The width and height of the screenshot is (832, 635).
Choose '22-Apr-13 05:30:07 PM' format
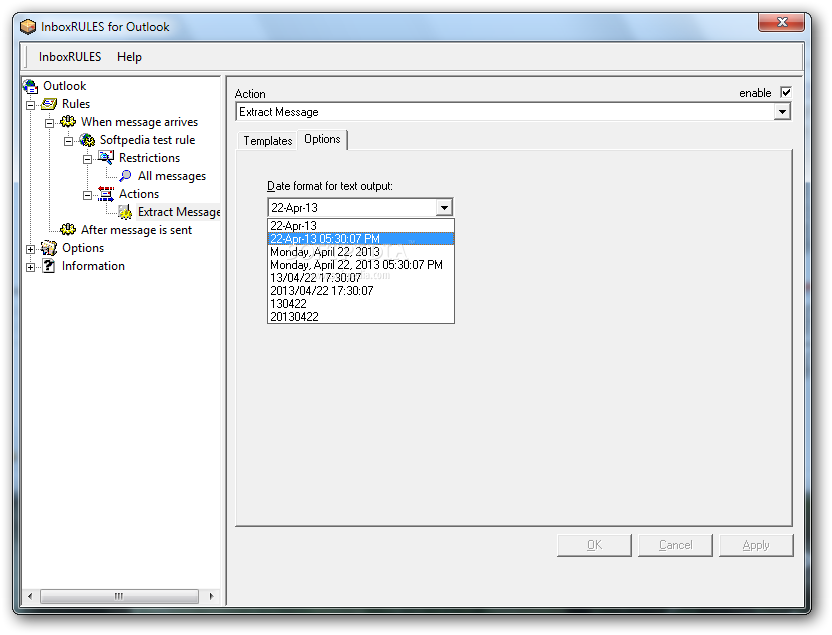[x=361, y=239]
